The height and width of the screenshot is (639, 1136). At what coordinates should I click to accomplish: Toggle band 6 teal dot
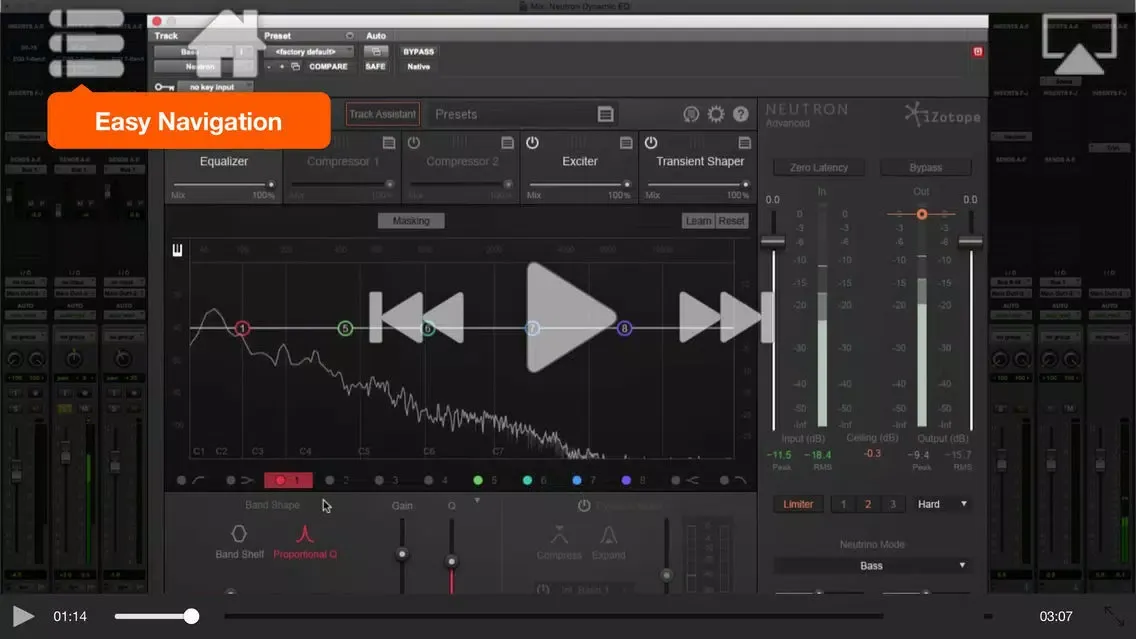coord(527,480)
